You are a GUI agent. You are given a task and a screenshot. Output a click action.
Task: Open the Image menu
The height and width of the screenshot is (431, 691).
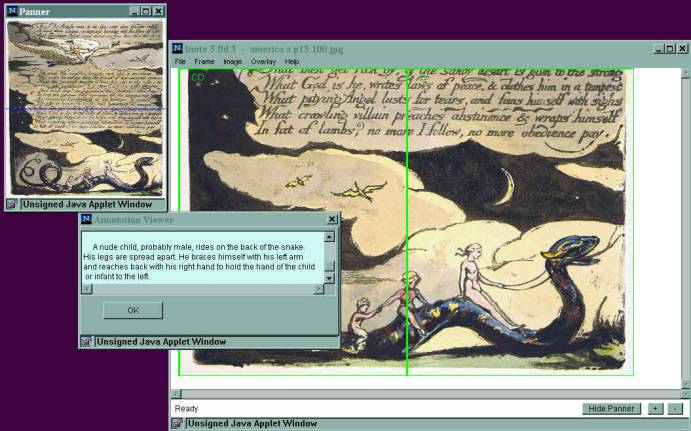pos(232,62)
